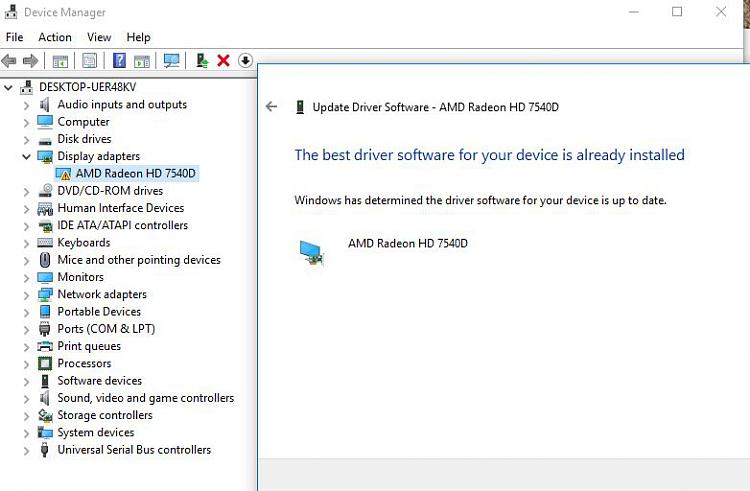
Task: Click display adapter icon in driver dialog
Action: pos(311,252)
